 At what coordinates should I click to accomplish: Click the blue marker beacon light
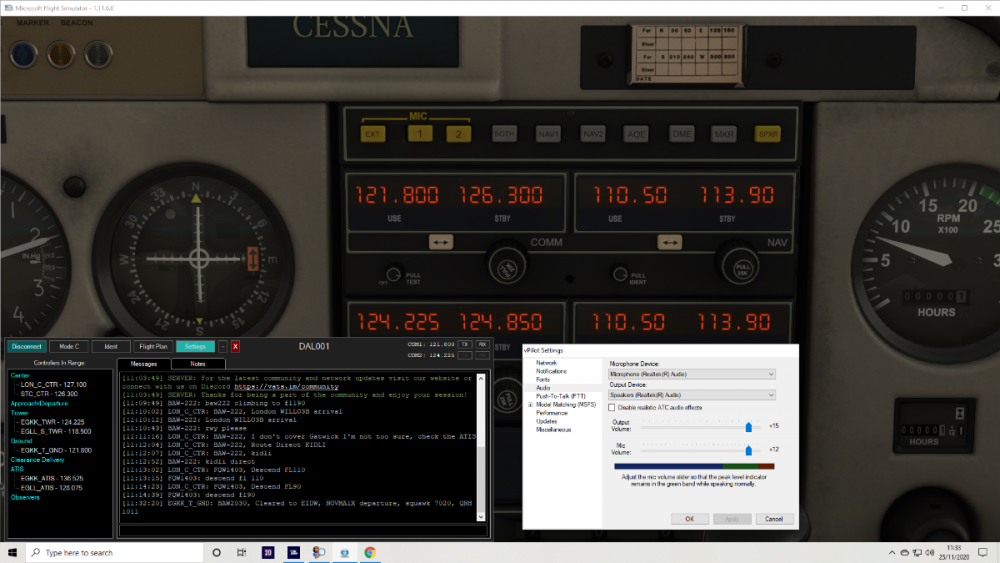tap(23, 55)
